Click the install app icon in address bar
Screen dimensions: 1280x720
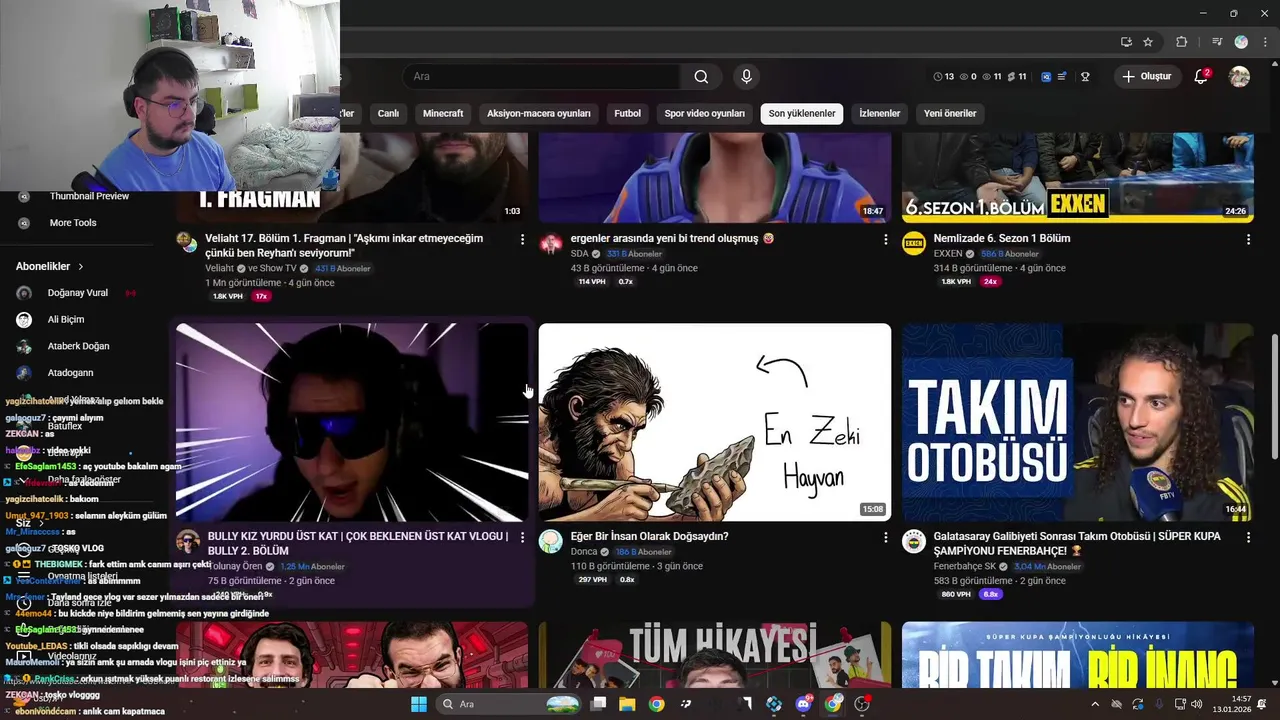(1126, 42)
